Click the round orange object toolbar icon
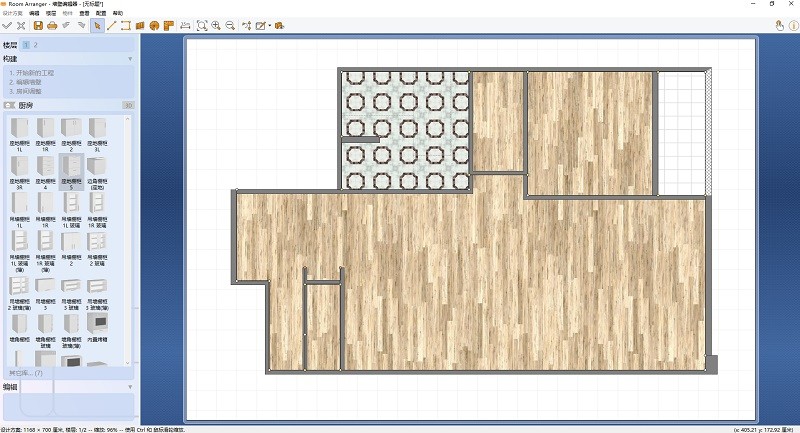Image resolution: width=800 pixels, height=433 pixels. point(154,26)
